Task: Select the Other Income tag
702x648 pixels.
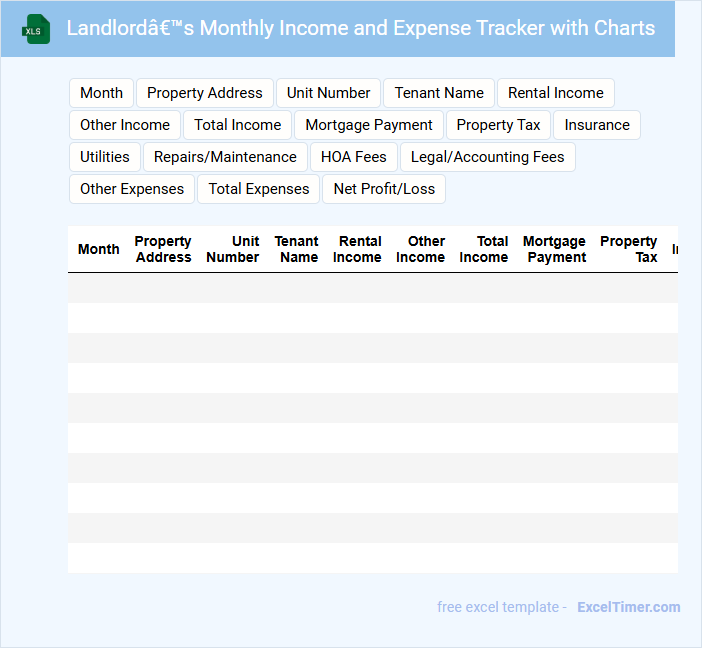Action: click(x=125, y=125)
